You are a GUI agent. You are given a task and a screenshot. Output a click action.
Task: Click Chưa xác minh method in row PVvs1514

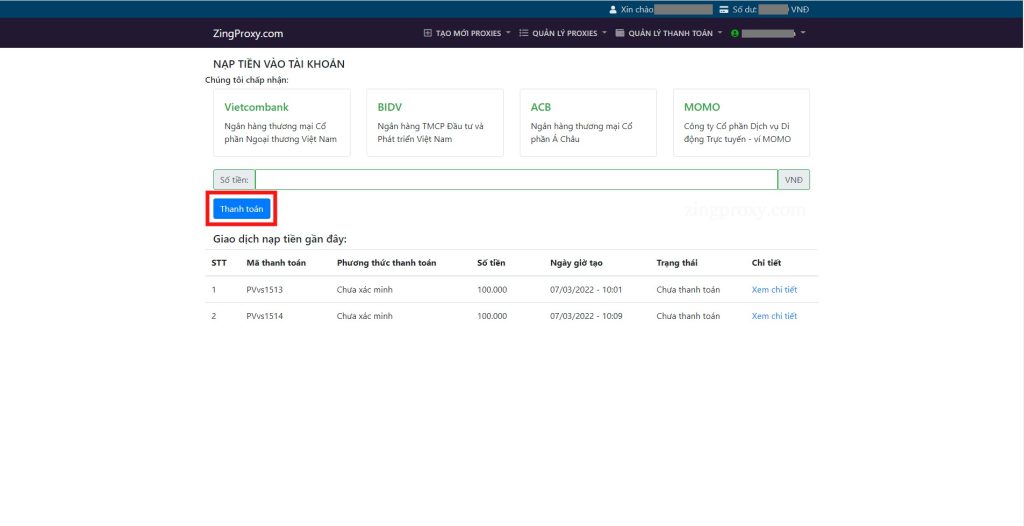pyautogui.click(x=364, y=316)
